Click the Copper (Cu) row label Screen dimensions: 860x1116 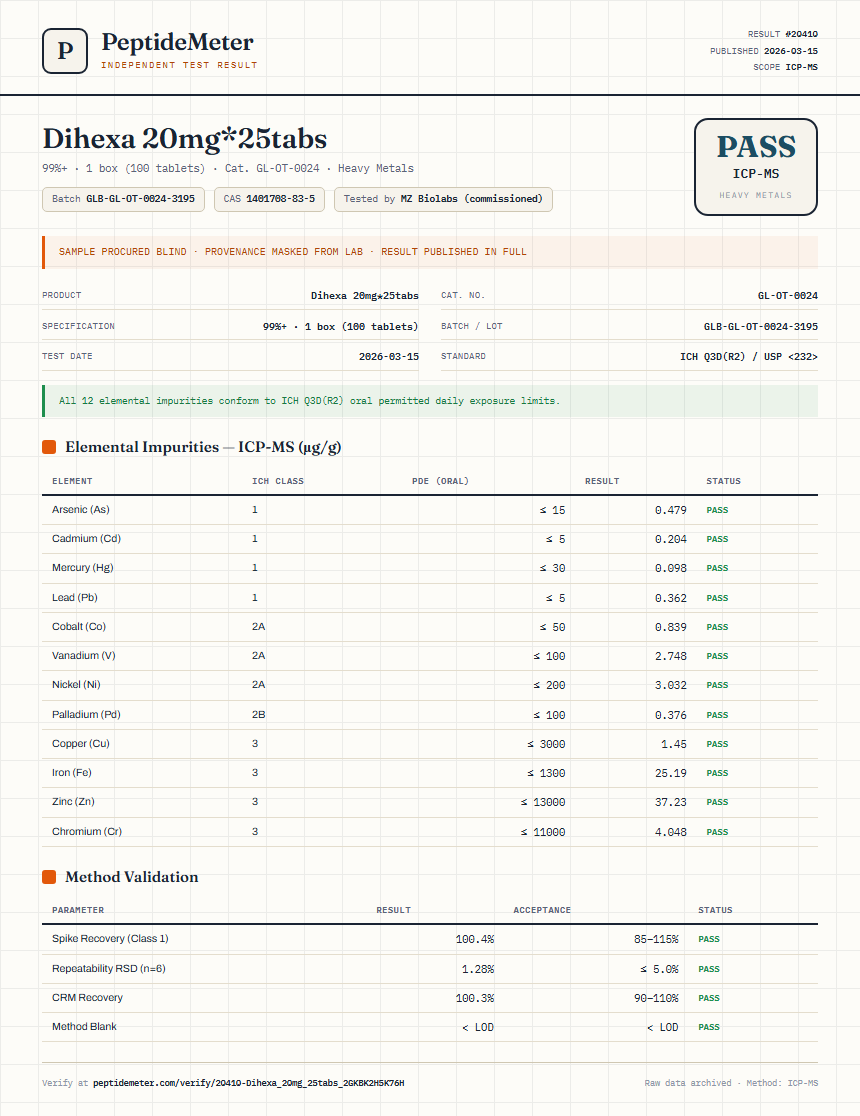coord(80,744)
